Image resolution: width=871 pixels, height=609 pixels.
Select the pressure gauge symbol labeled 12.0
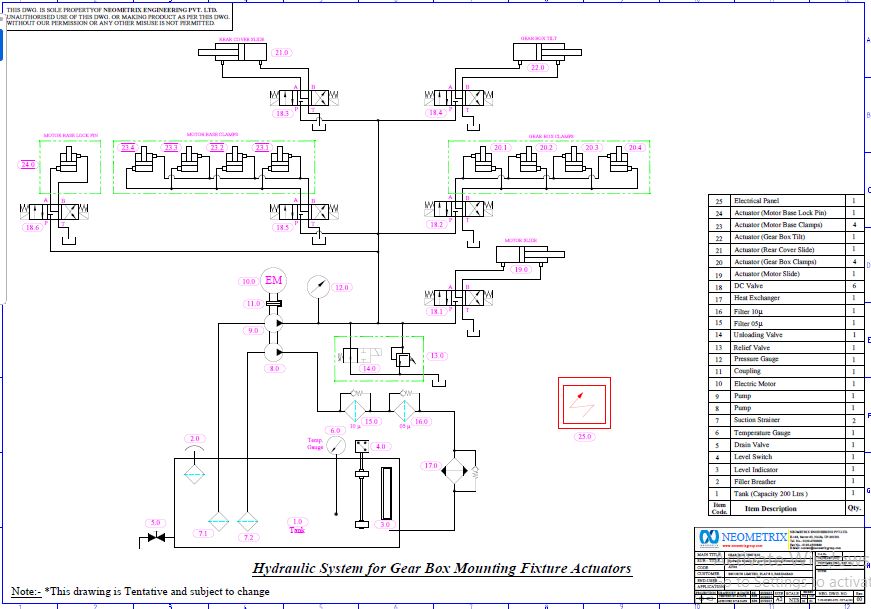(317, 287)
